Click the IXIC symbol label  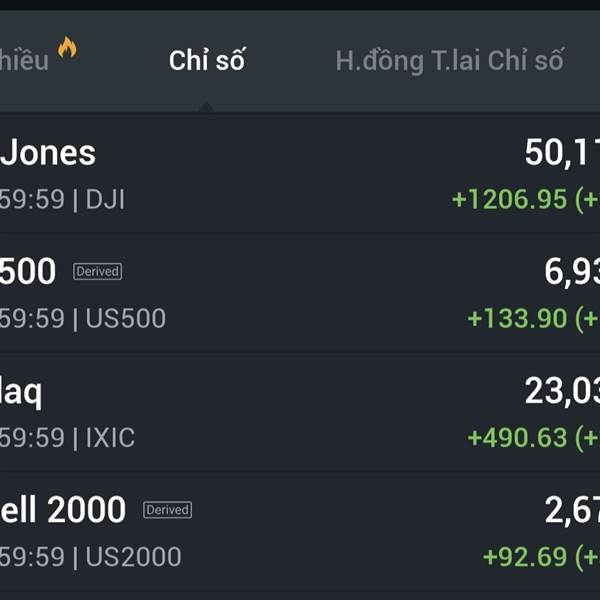tap(110, 438)
